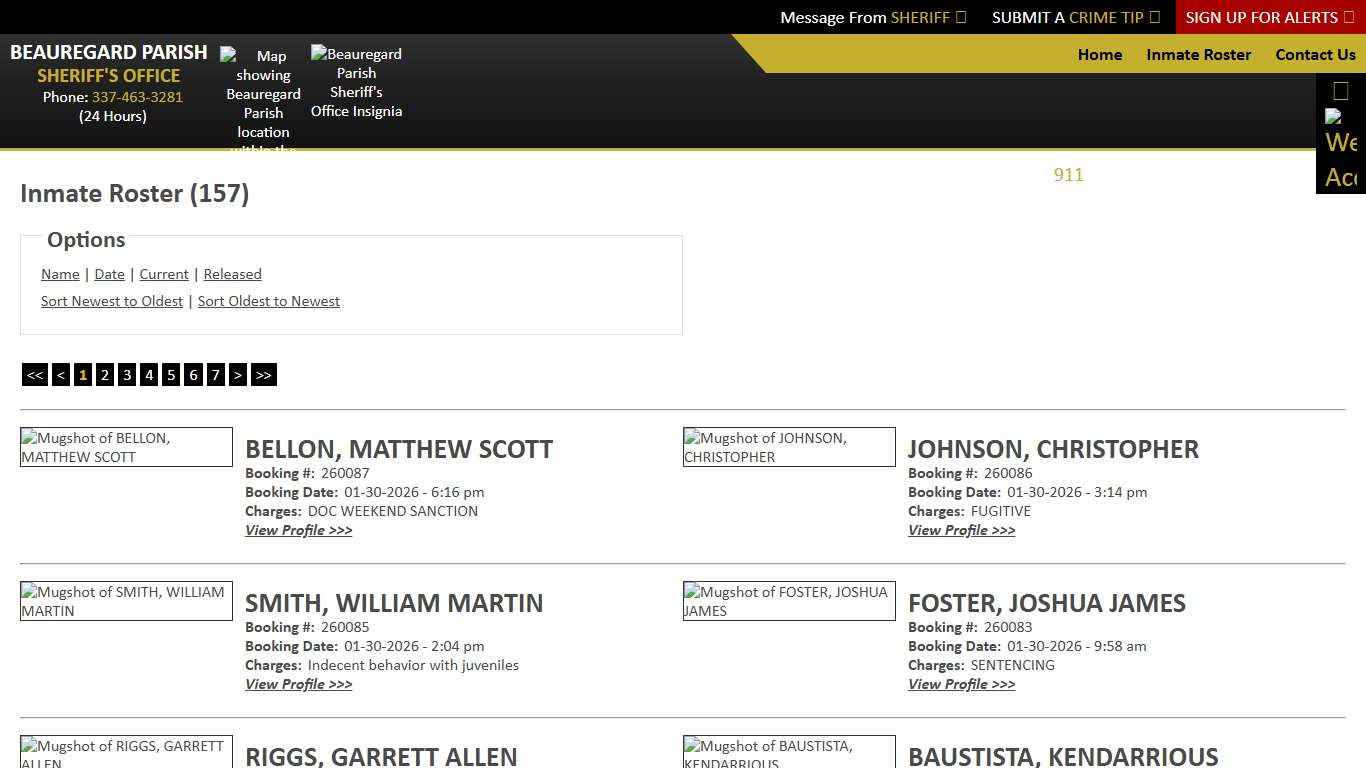Go to the last page with >>
The width and height of the screenshot is (1366, 768).
263,374
